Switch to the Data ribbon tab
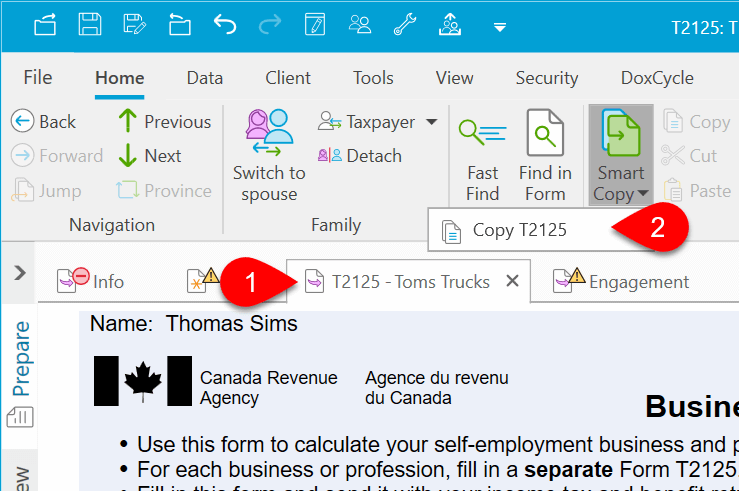Image resolution: width=739 pixels, height=491 pixels. 205,78
